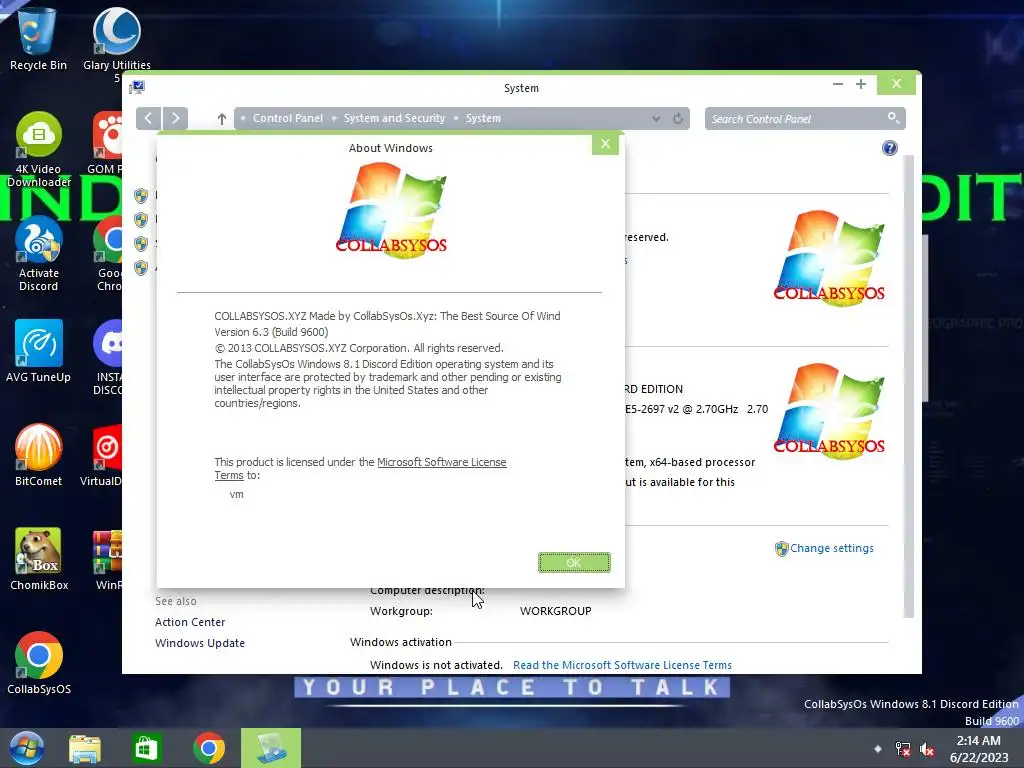Image resolution: width=1024 pixels, height=768 pixels.
Task: Click the WORKGROUP value text
Action: pos(556,611)
